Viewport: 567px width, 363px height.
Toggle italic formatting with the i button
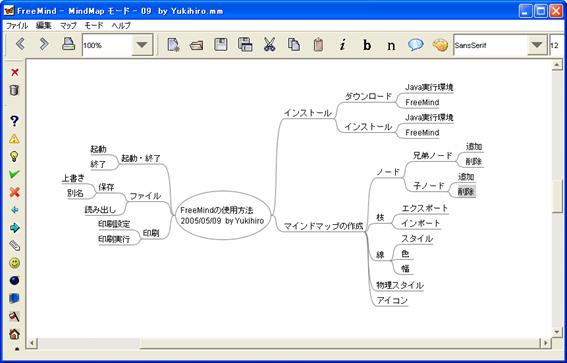coord(342,45)
